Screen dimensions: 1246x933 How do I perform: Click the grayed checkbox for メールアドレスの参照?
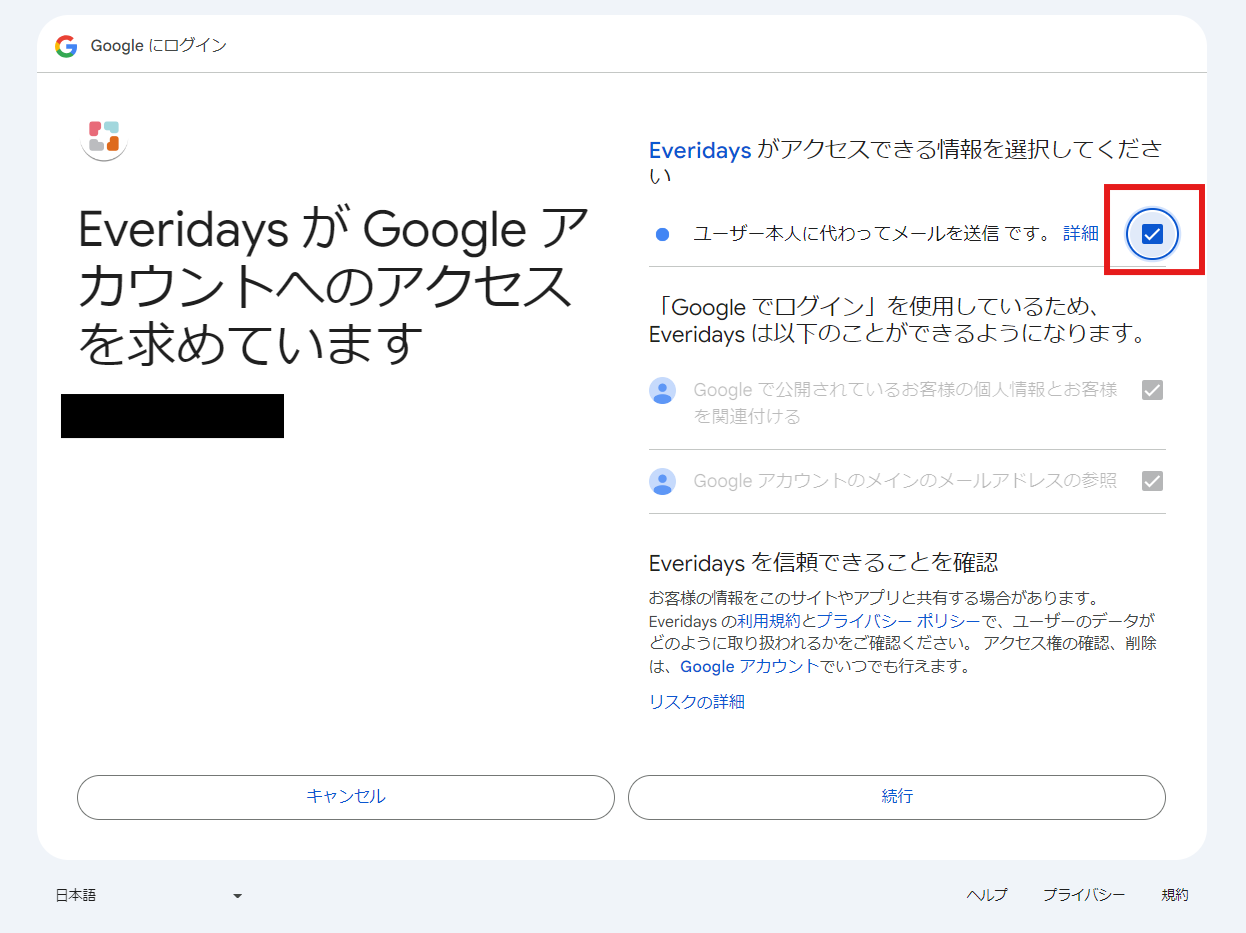click(x=1152, y=481)
